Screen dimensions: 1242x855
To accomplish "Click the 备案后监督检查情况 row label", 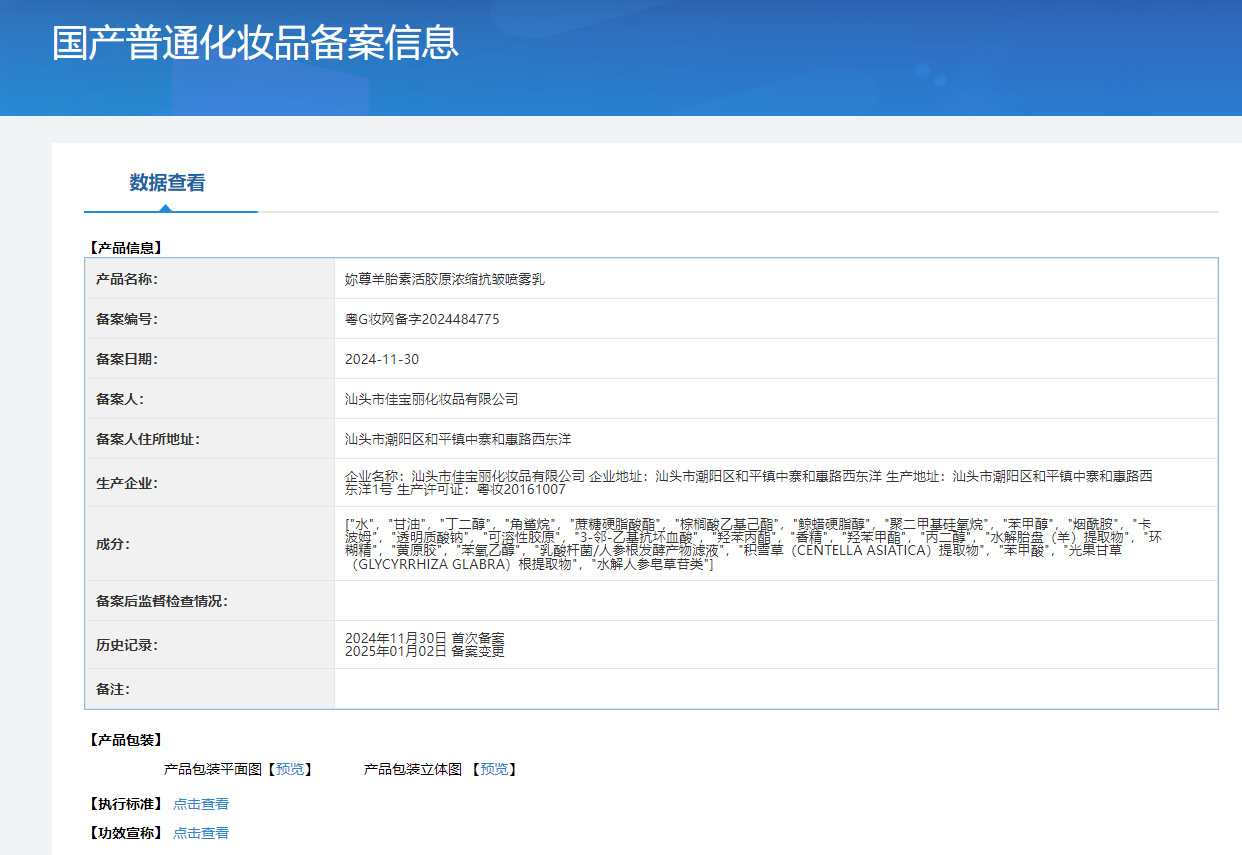I will 161,601.
